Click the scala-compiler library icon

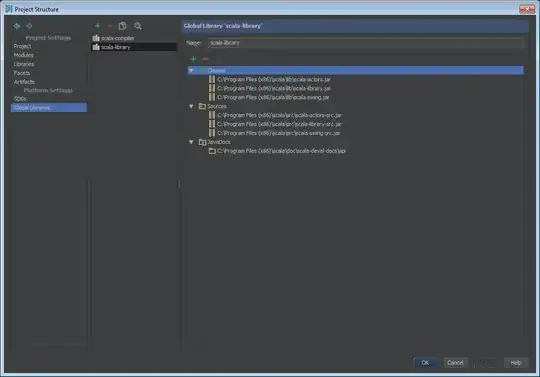coord(96,38)
